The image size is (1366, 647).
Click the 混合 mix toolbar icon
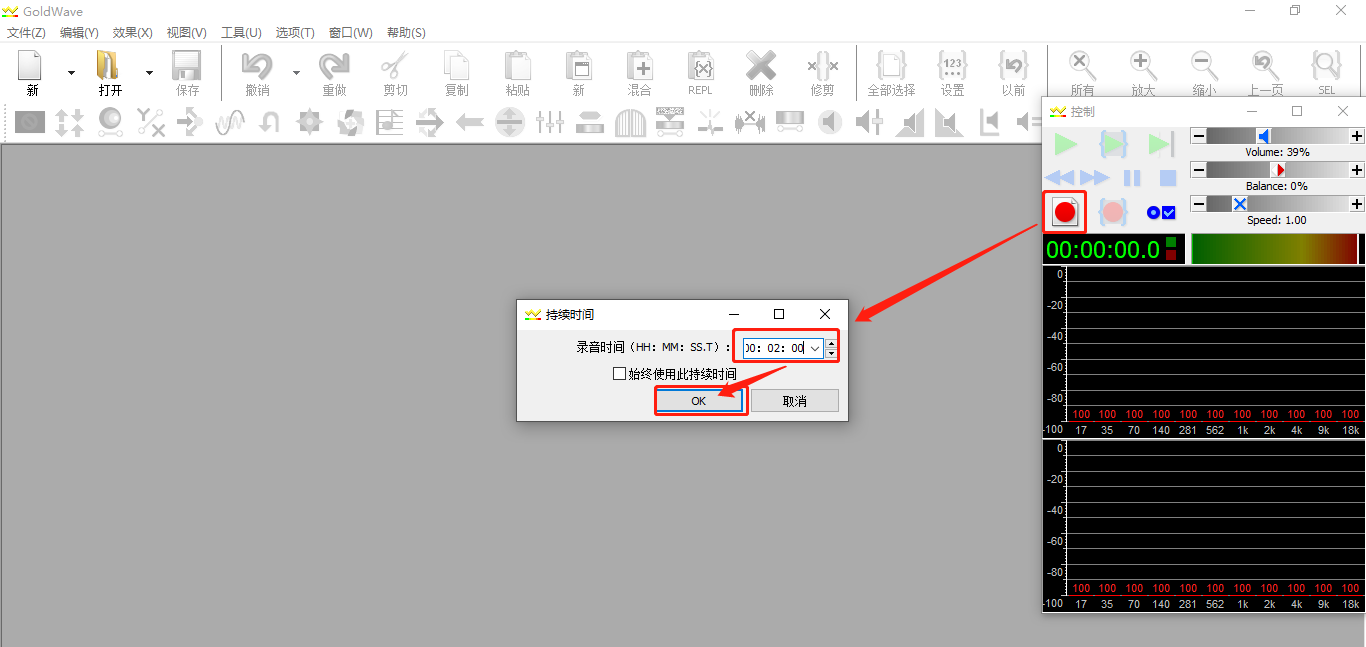click(x=639, y=74)
